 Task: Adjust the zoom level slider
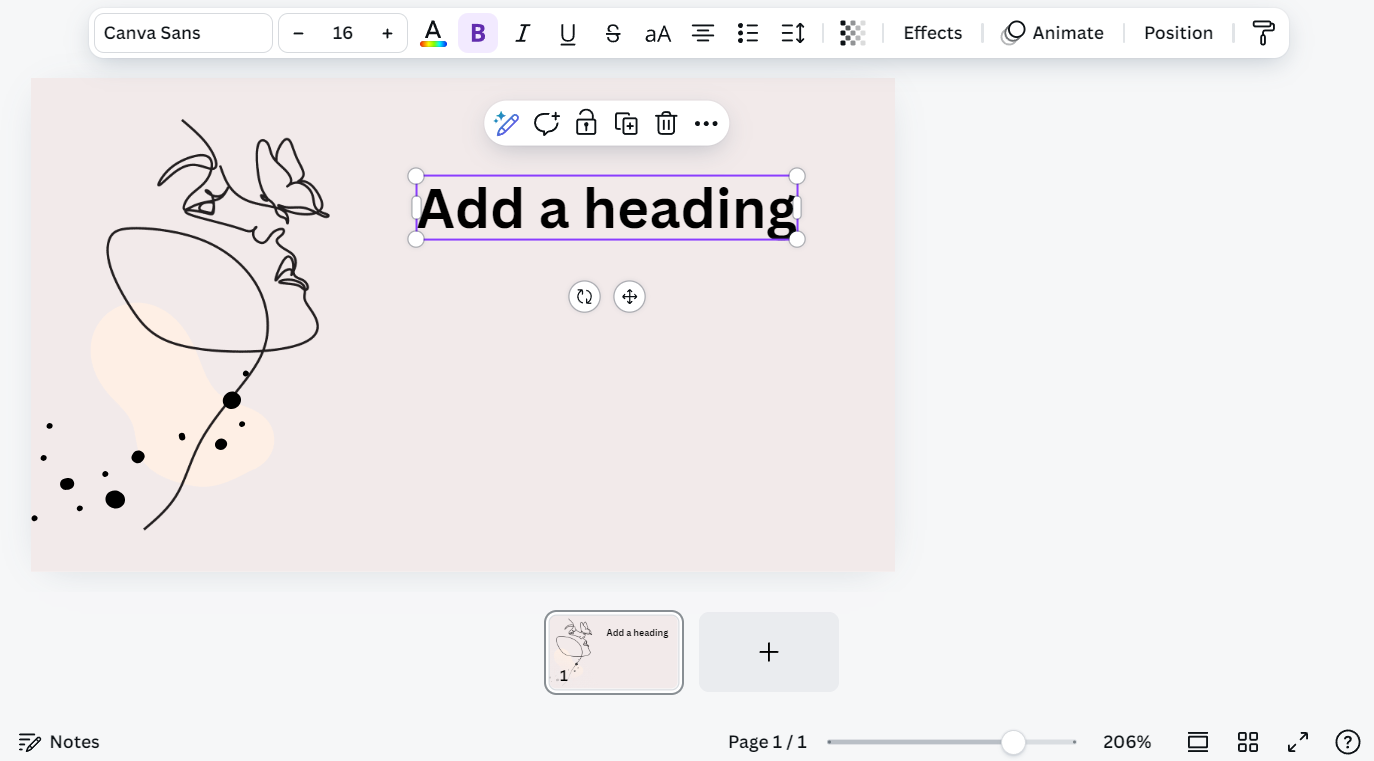[1013, 741]
